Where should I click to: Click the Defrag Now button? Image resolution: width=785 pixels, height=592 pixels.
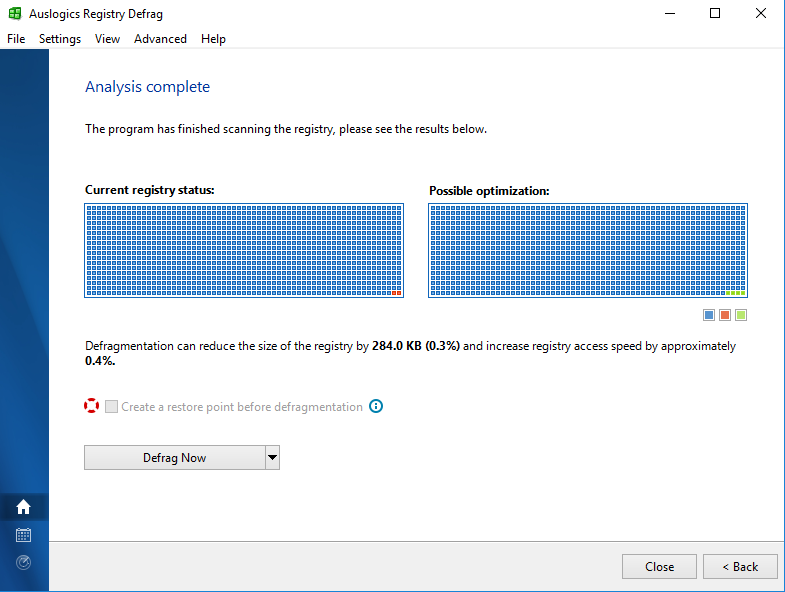(175, 457)
